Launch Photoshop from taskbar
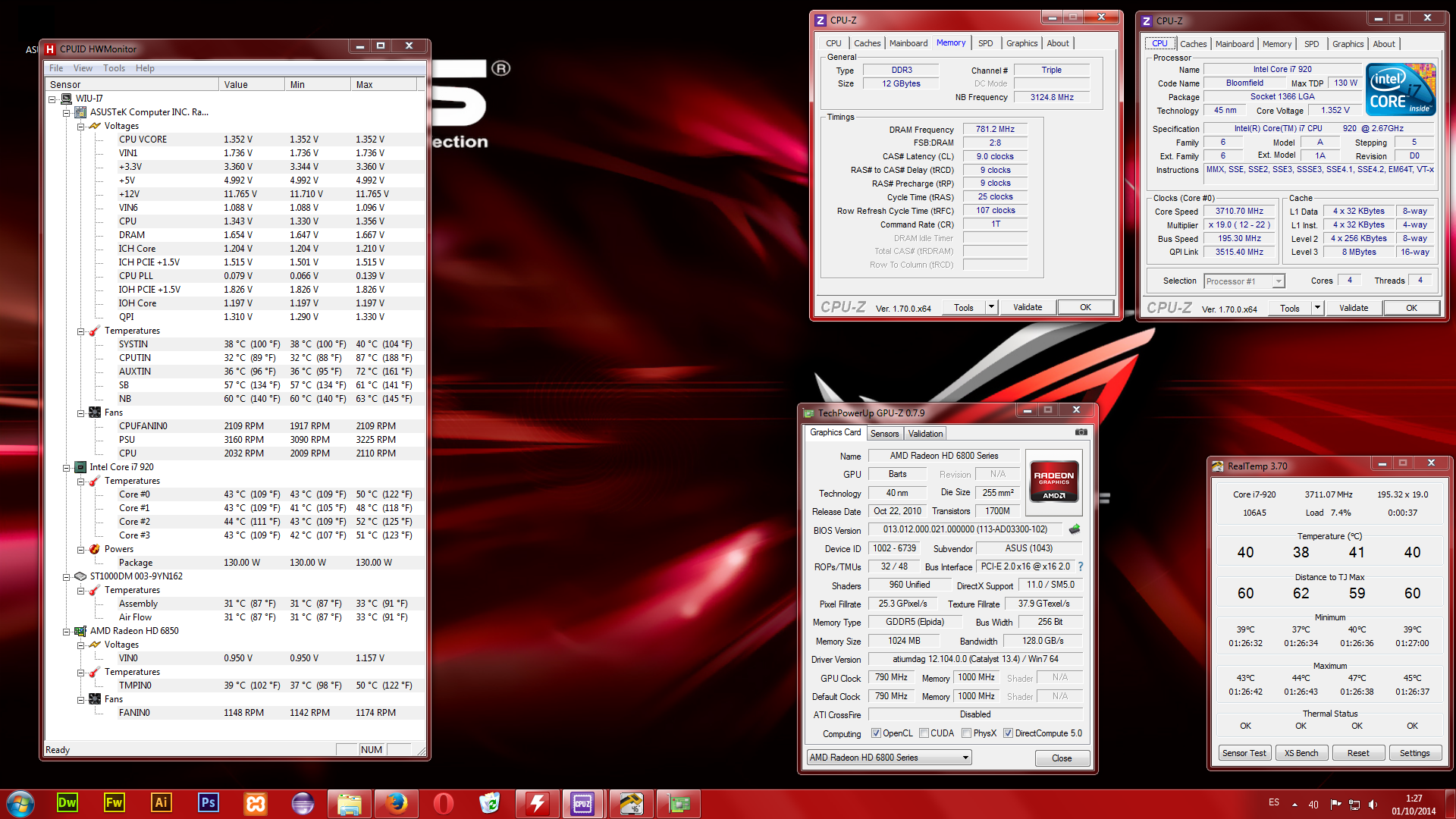This screenshot has height=819, width=1456. 209,803
